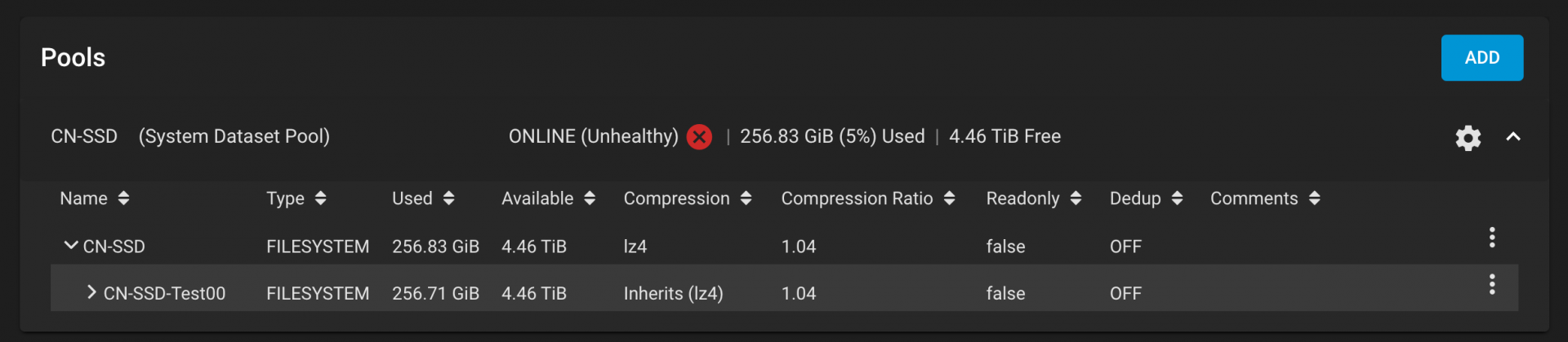The height and width of the screenshot is (342, 1568).
Task: Click the ADD pool button
Action: pyautogui.click(x=1481, y=58)
